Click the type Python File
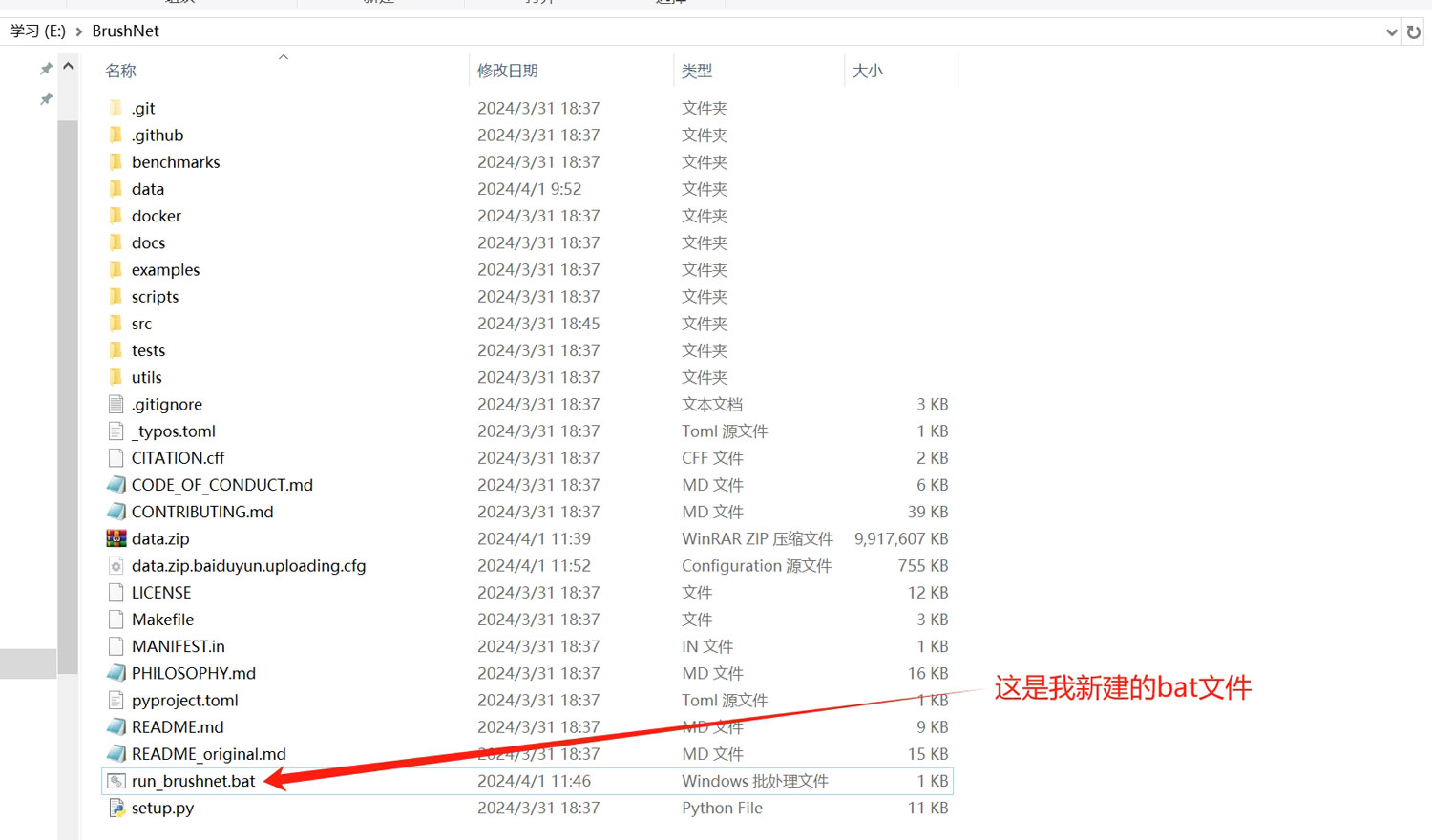Screen dimensions: 1432x840 pos(722,808)
